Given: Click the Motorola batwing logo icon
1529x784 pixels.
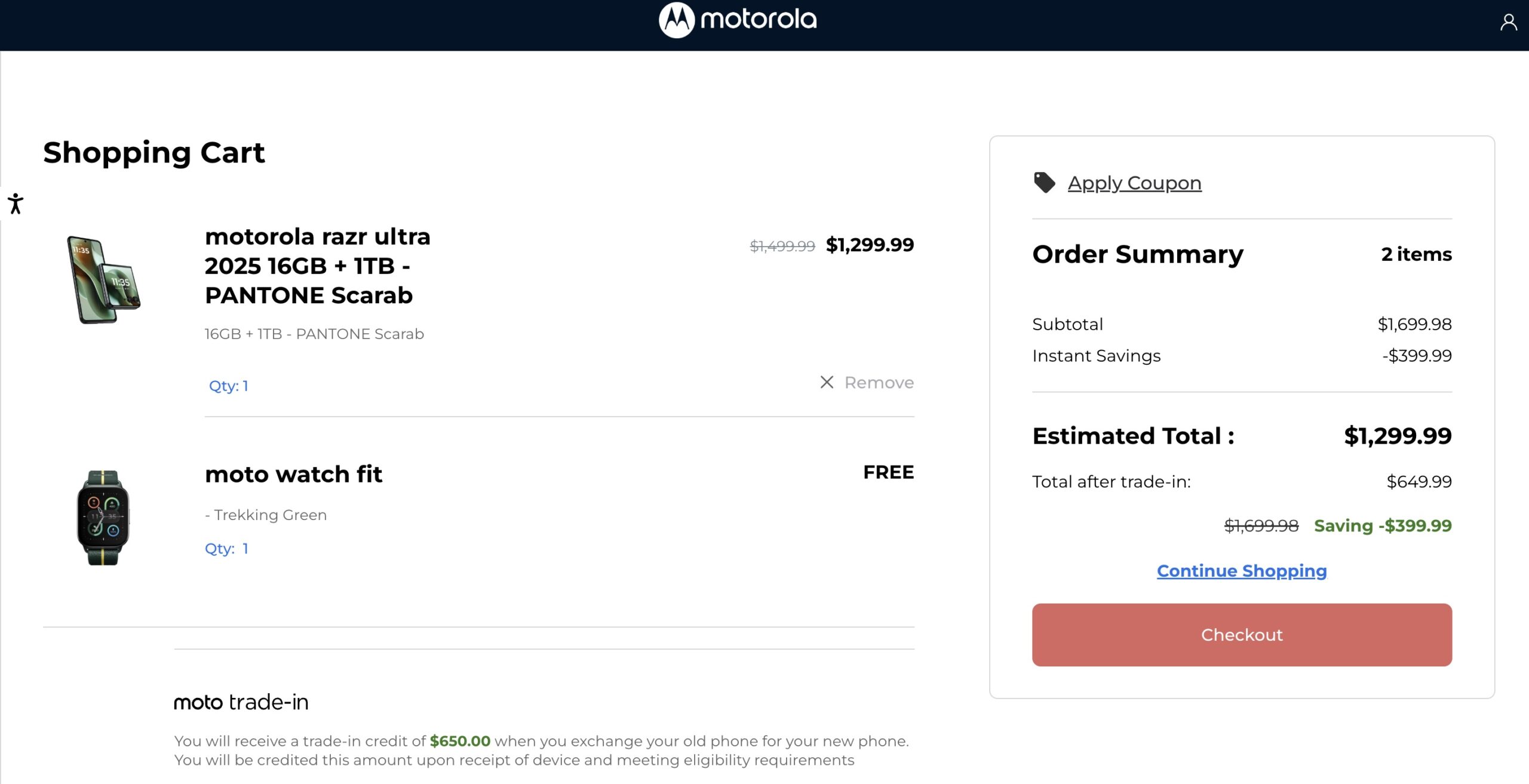Looking at the screenshot, I should (676, 20).
